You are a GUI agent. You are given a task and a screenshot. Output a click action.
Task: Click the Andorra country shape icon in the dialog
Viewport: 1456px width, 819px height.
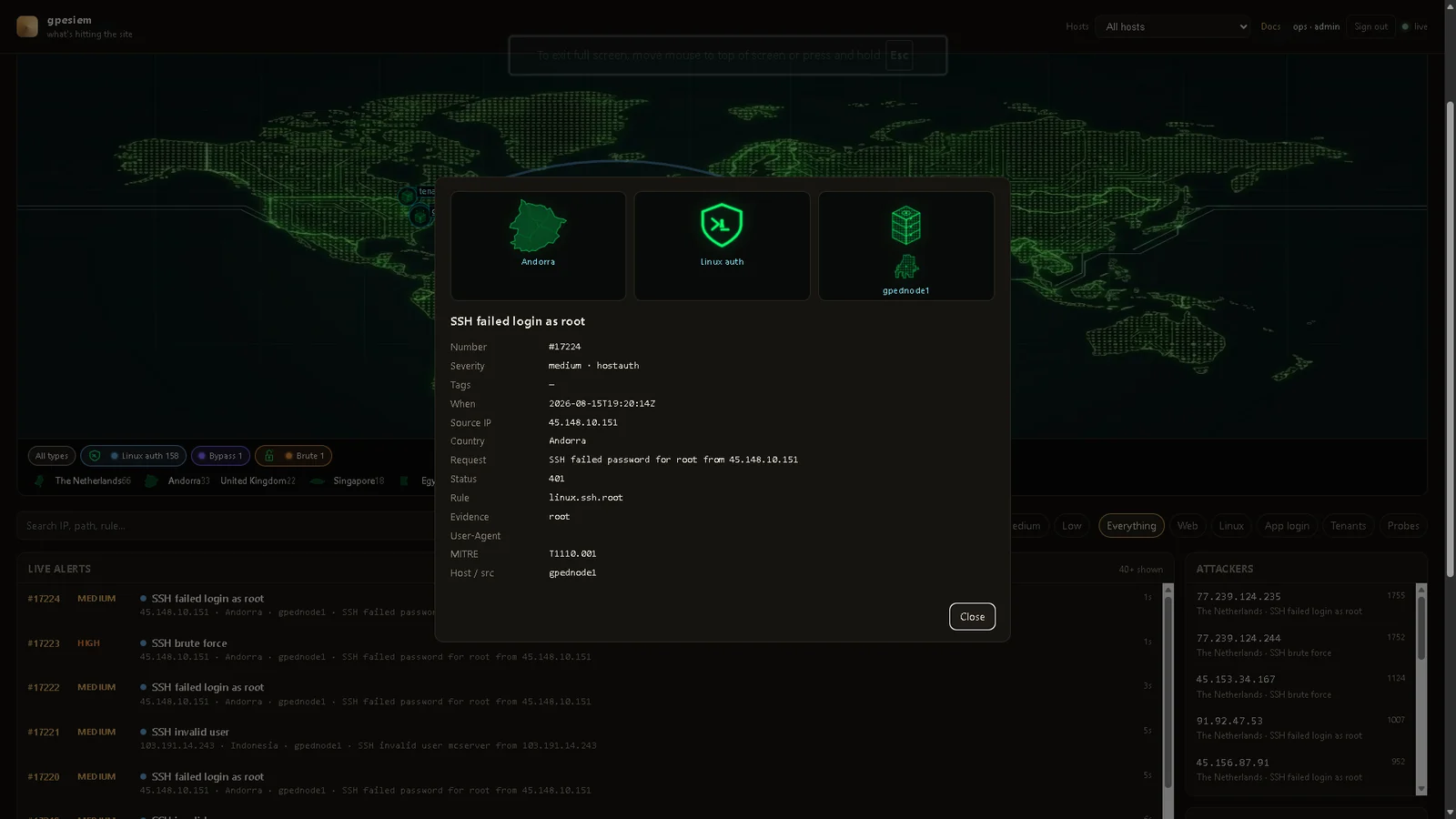coord(538,226)
